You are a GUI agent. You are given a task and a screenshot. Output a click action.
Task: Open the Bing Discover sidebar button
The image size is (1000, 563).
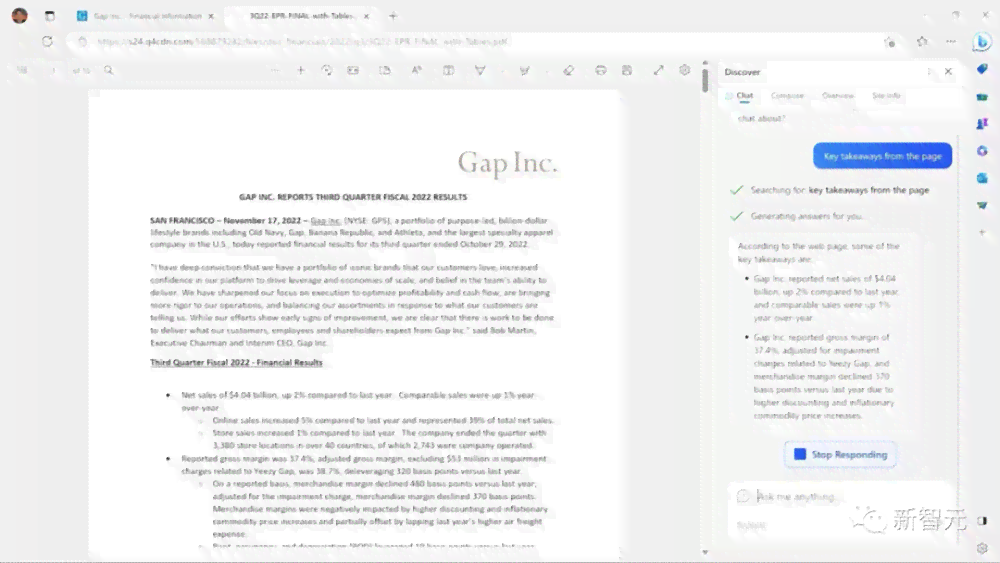click(982, 42)
